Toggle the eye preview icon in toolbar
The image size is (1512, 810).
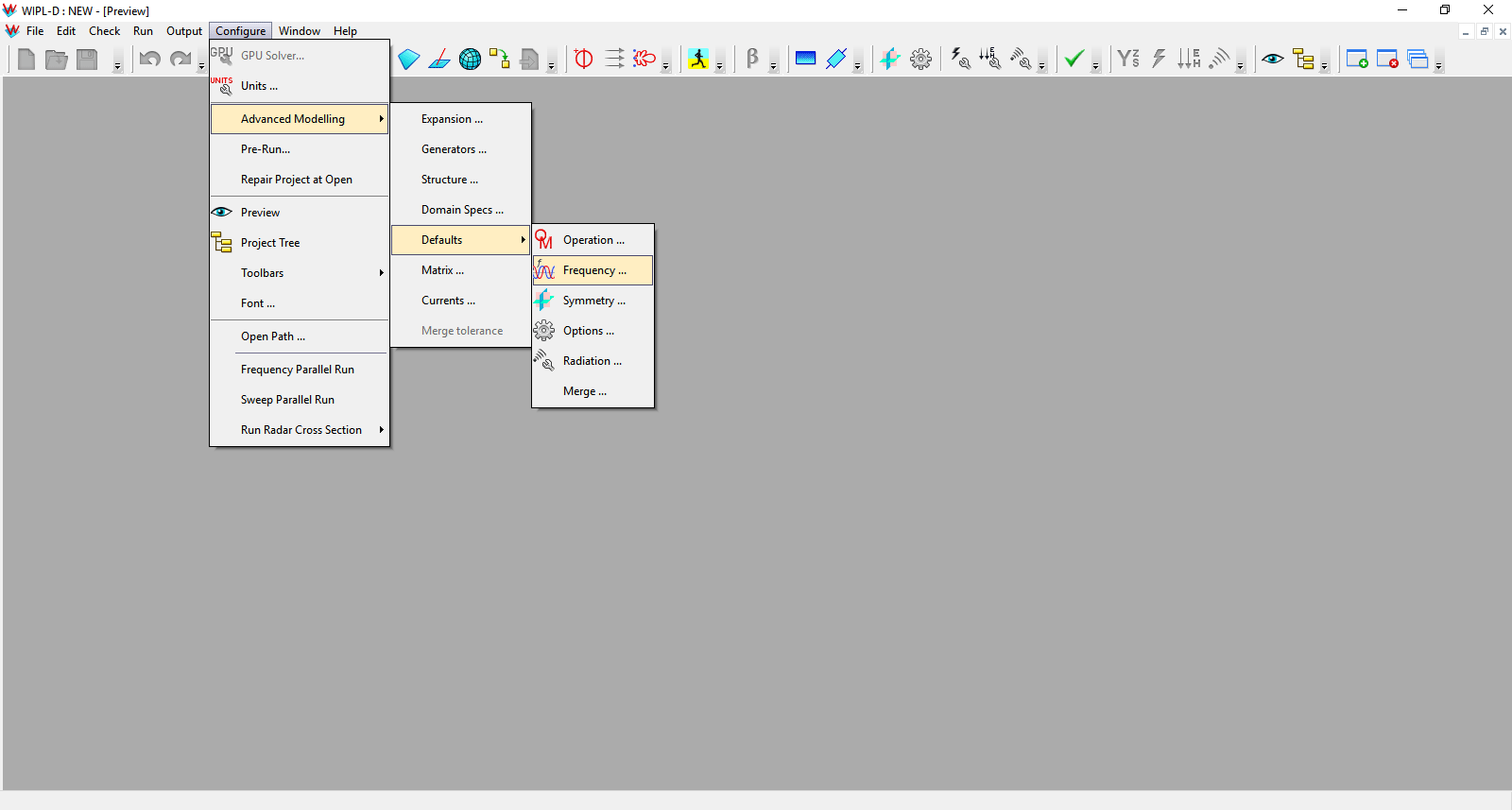tap(1273, 59)
